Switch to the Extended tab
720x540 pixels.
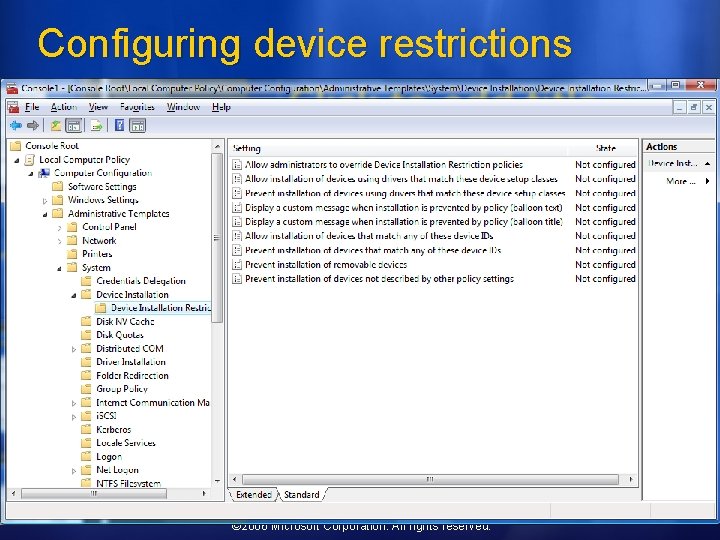click(253, 495)
